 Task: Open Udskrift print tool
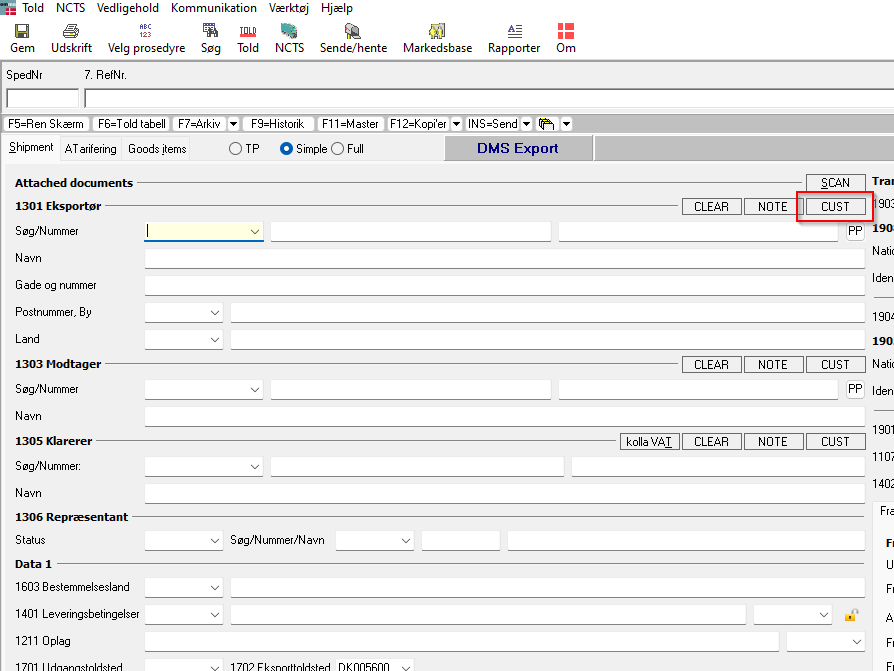[x=71, y=38]
